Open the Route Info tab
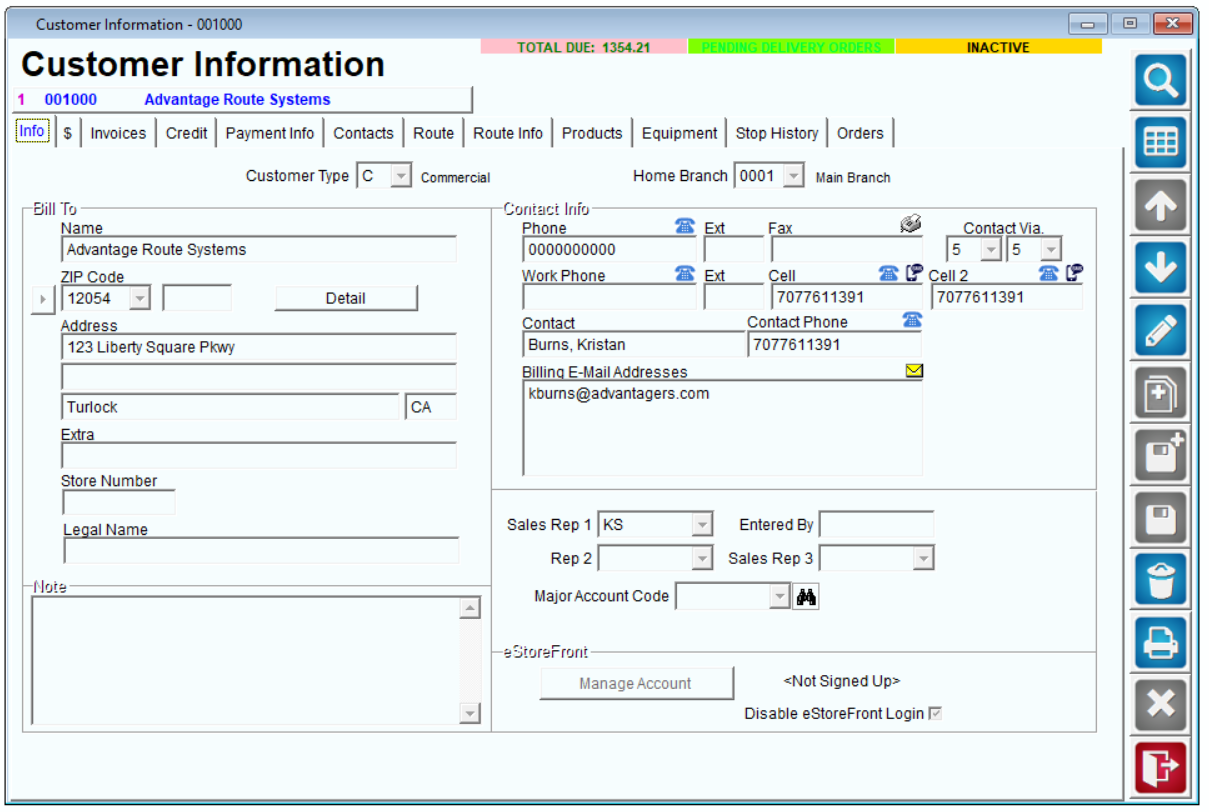1209x812 pixels. (508, 133)
